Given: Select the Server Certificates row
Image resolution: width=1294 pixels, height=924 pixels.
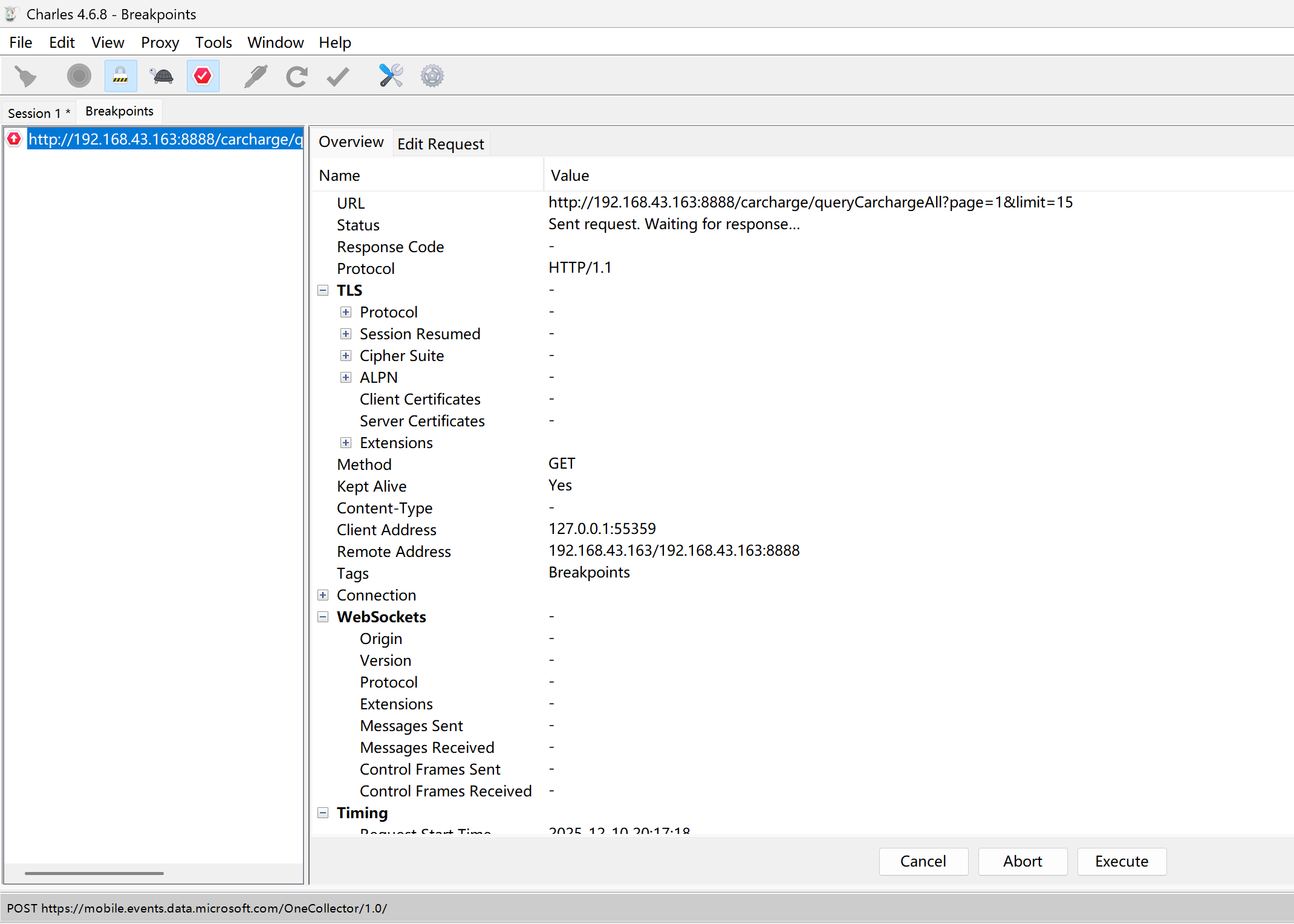Looking at the screenshot, I should (x=802, y=421).
